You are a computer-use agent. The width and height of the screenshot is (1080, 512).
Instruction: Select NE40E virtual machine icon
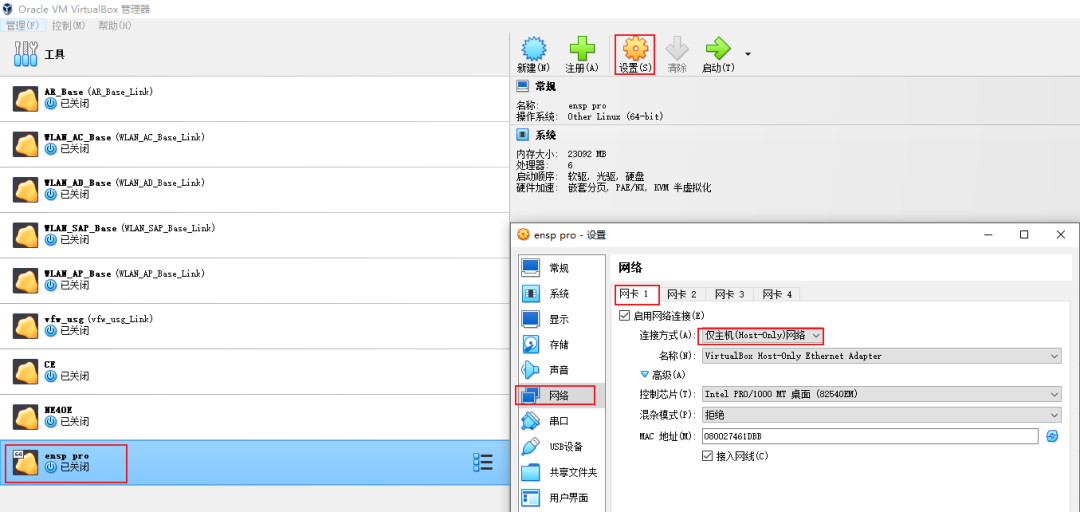[x=26, y=417]
